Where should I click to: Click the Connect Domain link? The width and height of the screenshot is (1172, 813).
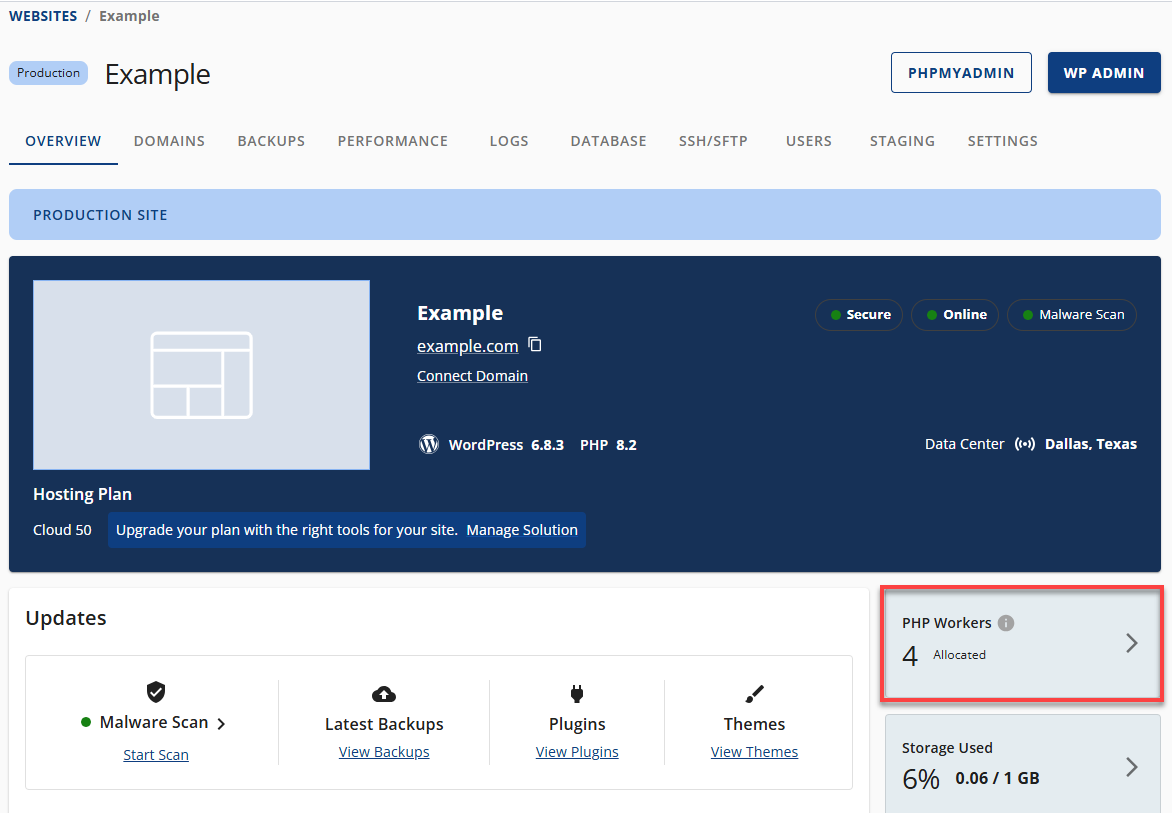coord(472,375)
